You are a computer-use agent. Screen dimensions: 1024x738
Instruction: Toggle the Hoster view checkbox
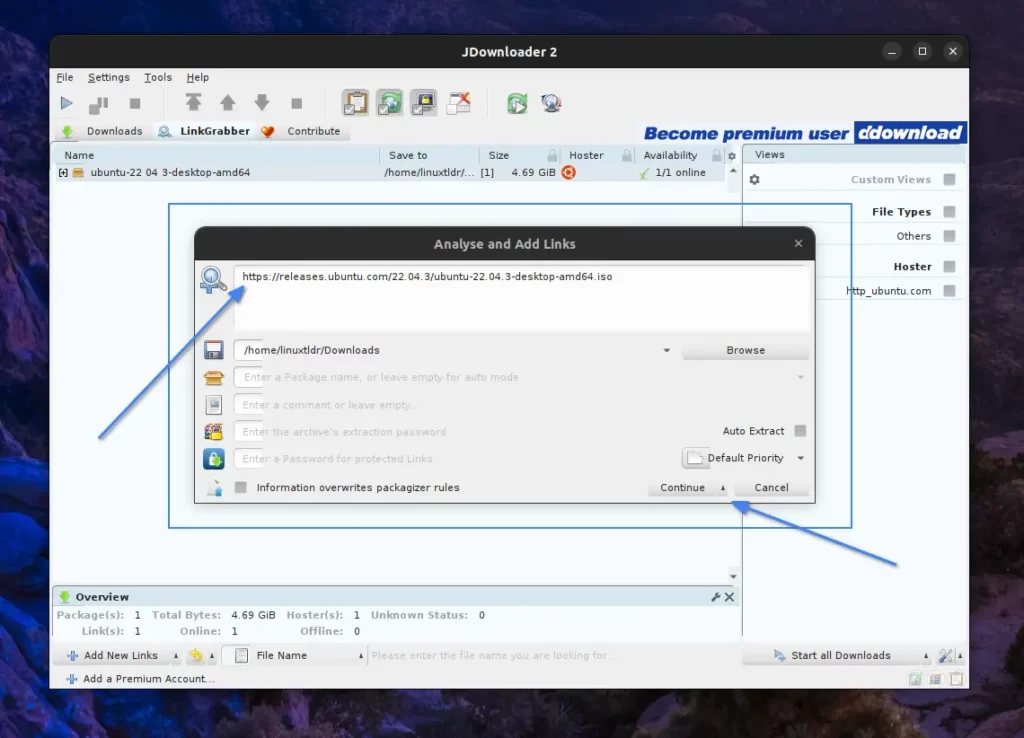pos(950,266)
